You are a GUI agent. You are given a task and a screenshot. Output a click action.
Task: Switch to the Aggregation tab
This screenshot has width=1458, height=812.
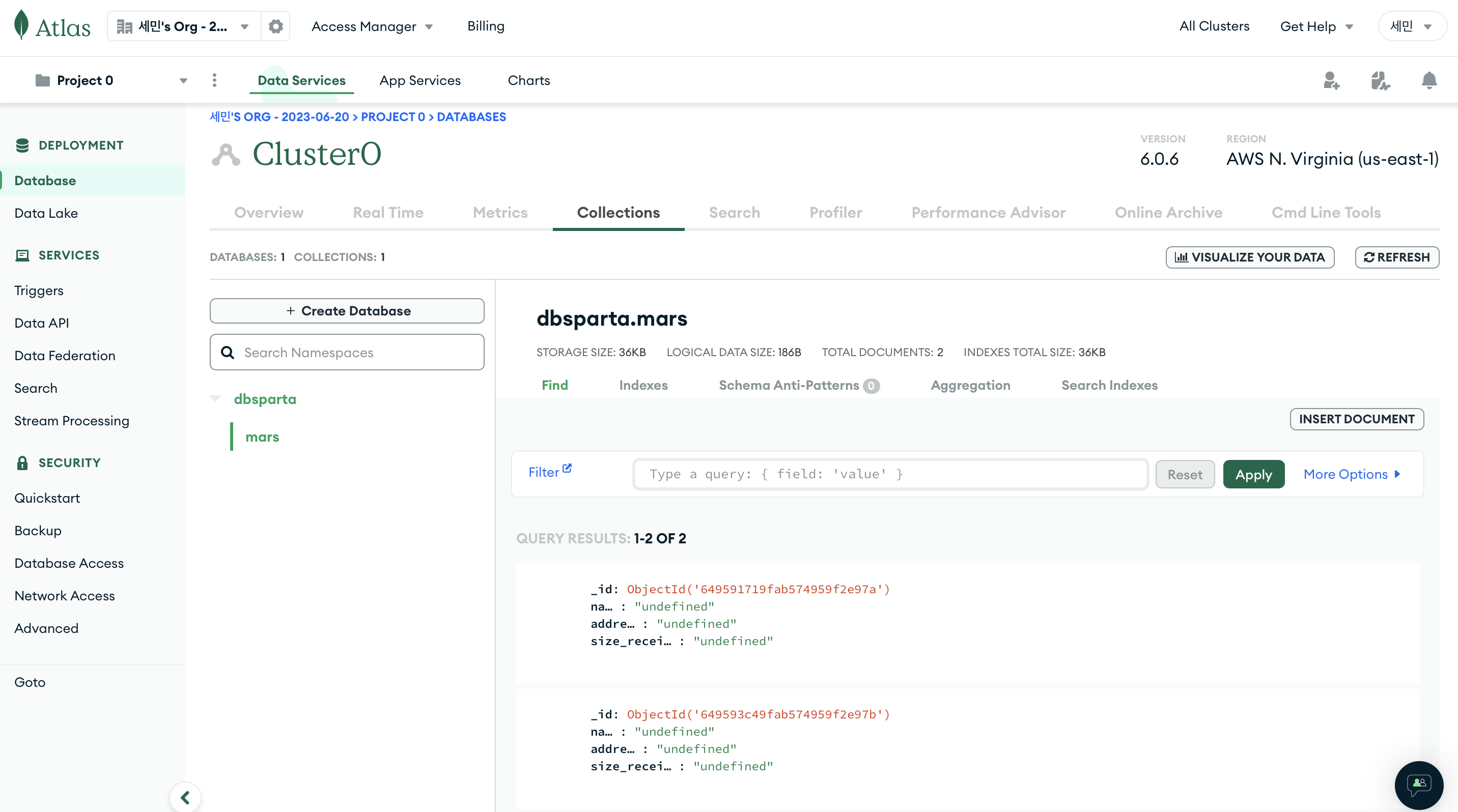(970, 385)
